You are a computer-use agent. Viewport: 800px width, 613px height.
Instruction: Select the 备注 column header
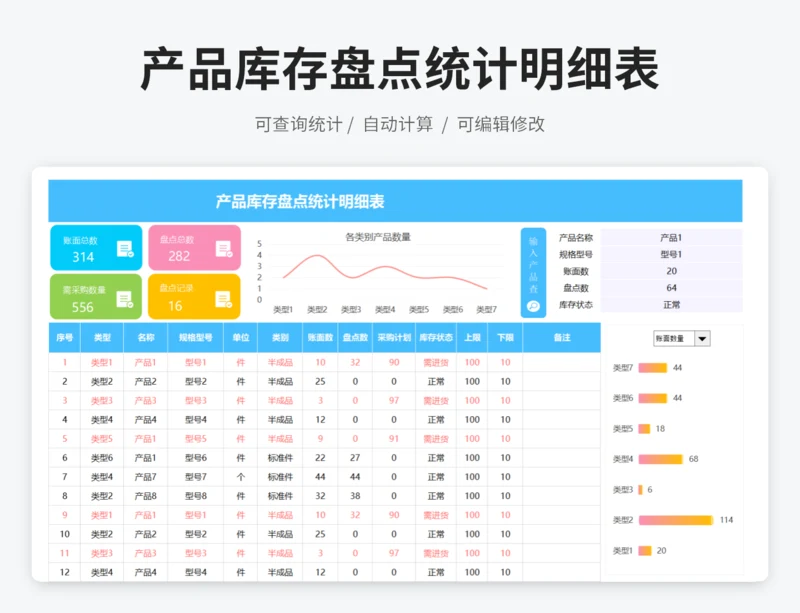(561, 338)
